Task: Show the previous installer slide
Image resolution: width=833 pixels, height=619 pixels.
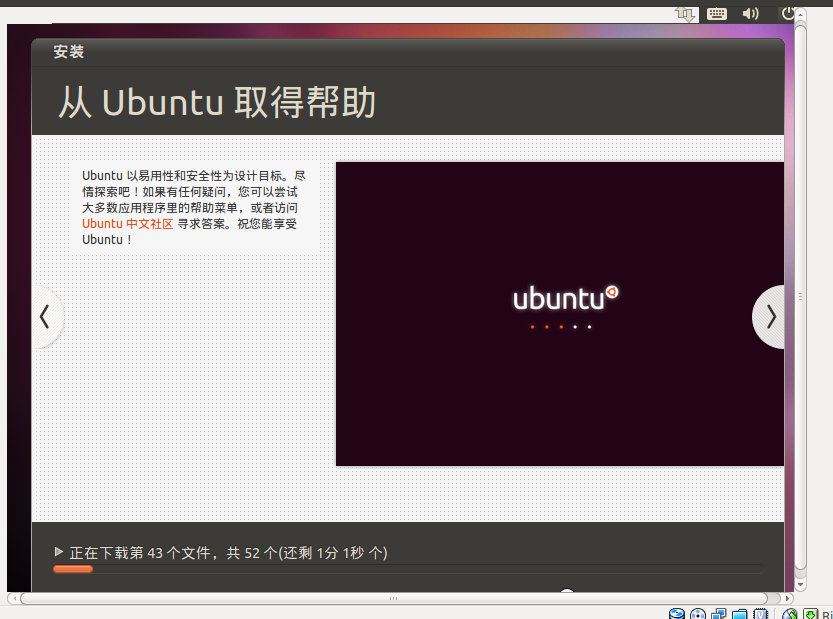Action: click(x=46, y=317)
